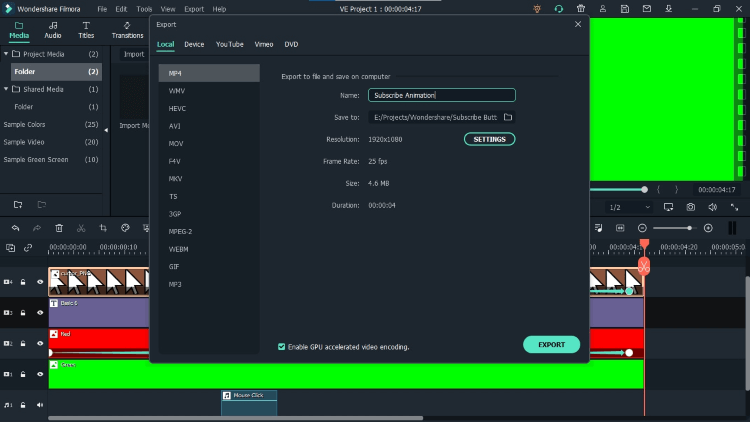Screen dimensions: 750x422
Task: Mute audio track 1 speaker
Action: point(40,405)
